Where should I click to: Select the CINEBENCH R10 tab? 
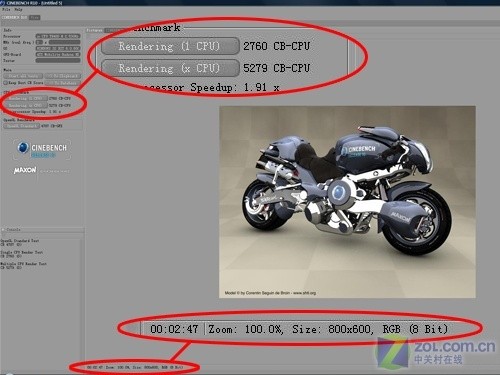[14, 17]
